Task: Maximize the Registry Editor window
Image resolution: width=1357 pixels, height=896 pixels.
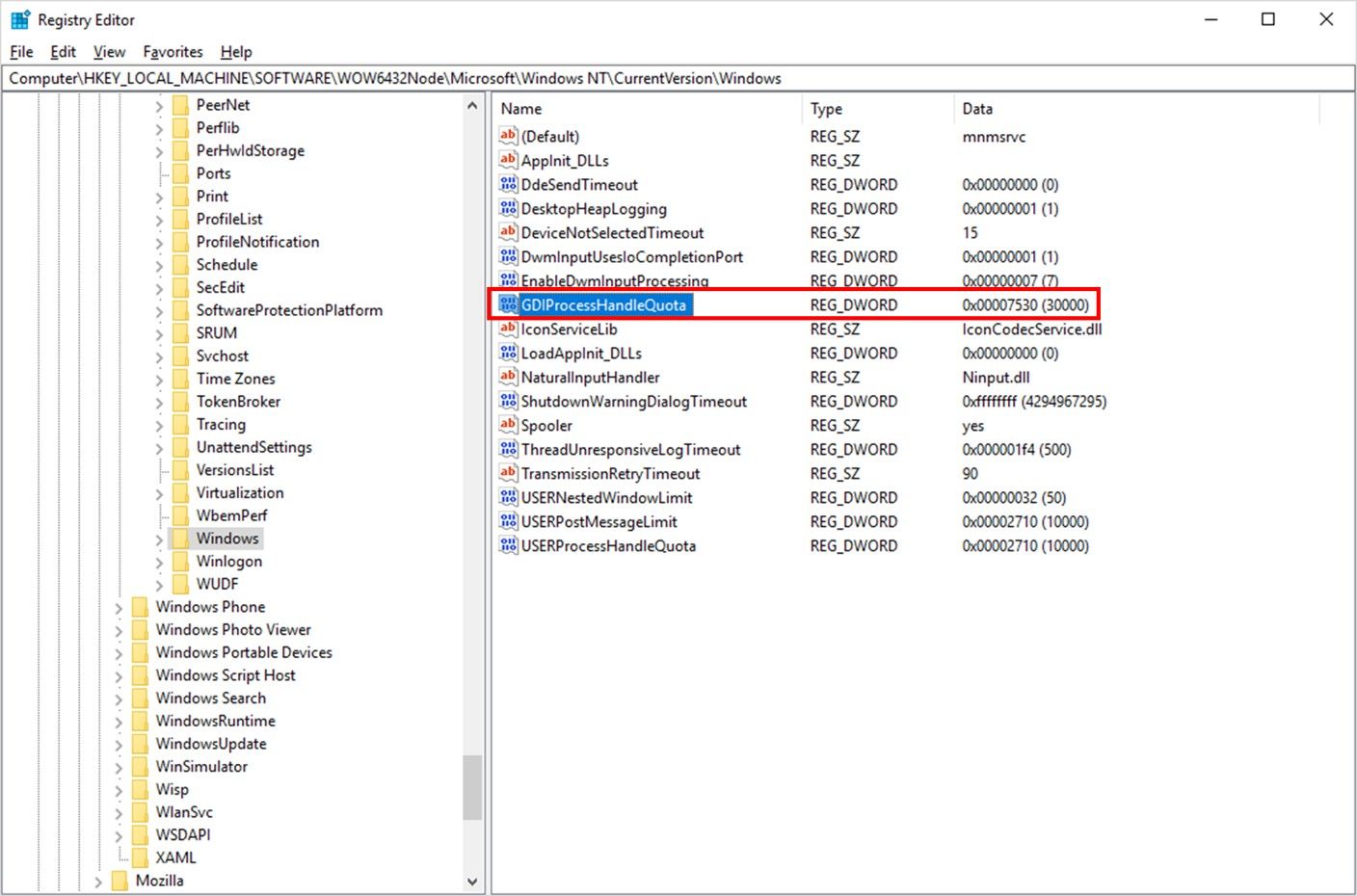Action: (1268, 19)
